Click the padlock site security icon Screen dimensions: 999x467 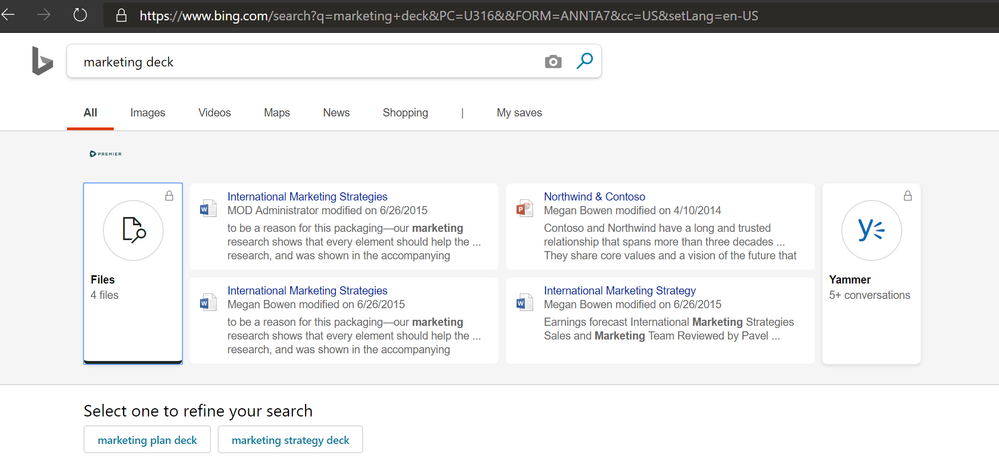(x=121, y=15)
